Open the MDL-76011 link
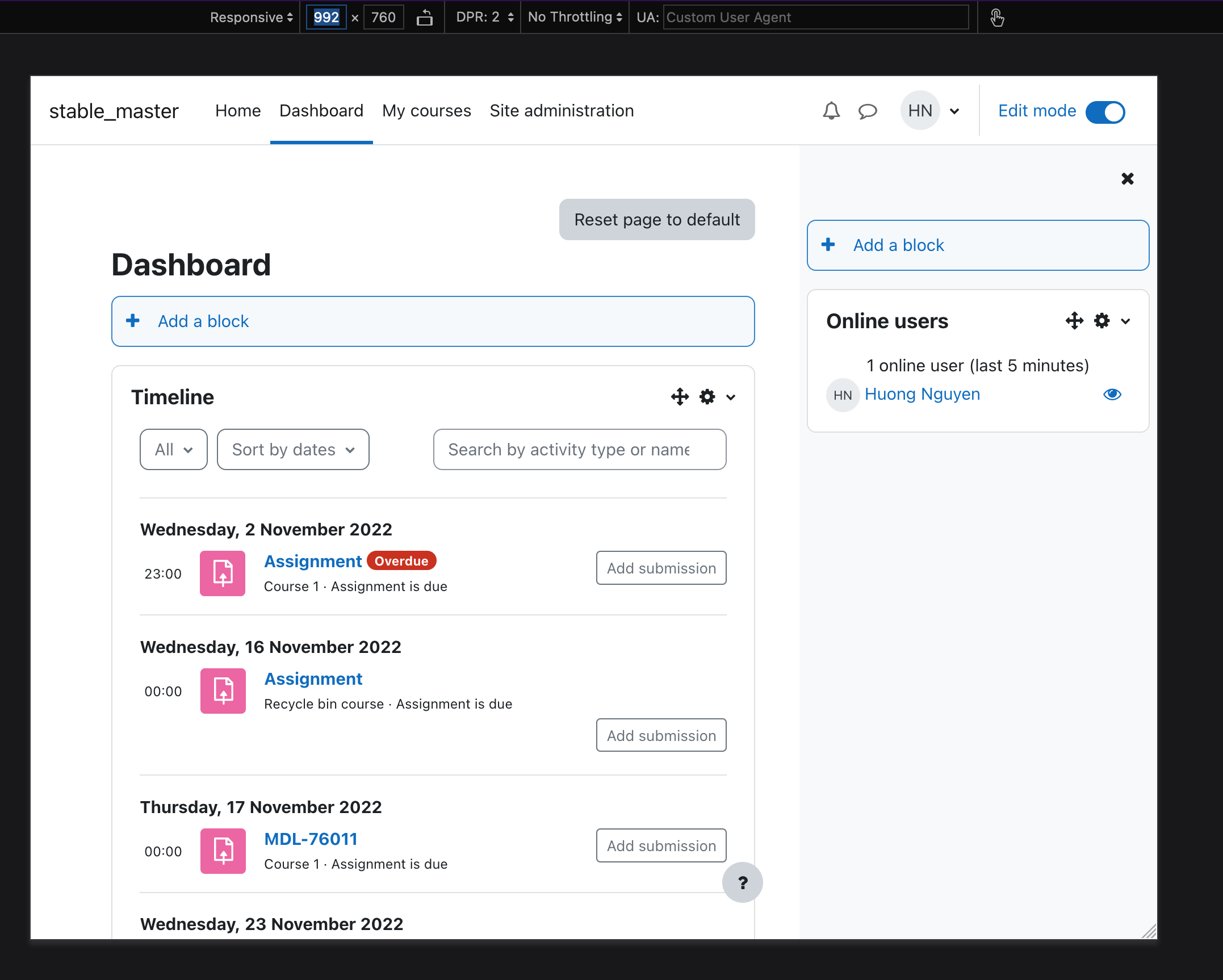1223x980 pixels. coord(311,839)
